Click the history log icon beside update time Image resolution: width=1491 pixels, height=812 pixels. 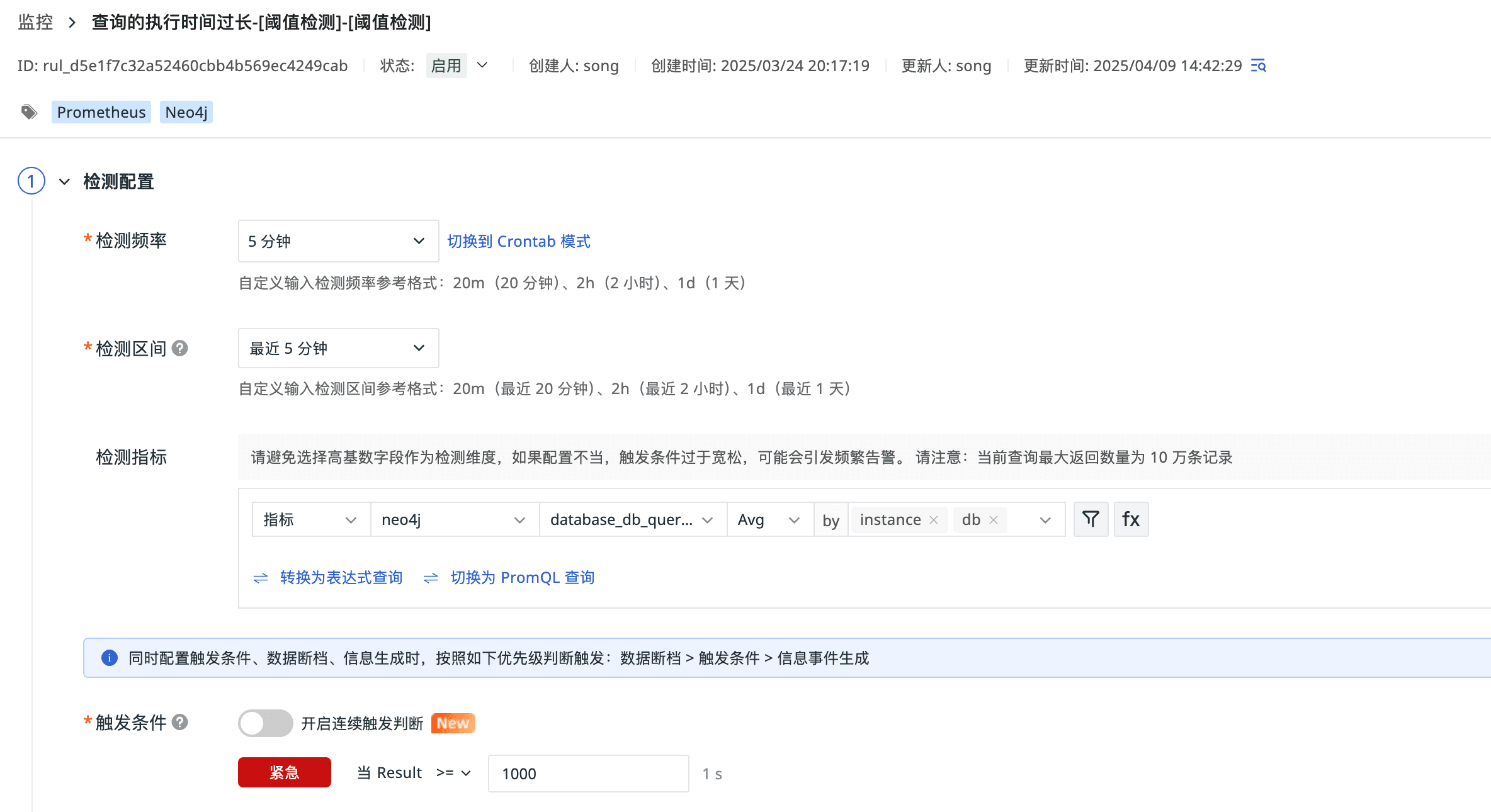(1258, 65)
